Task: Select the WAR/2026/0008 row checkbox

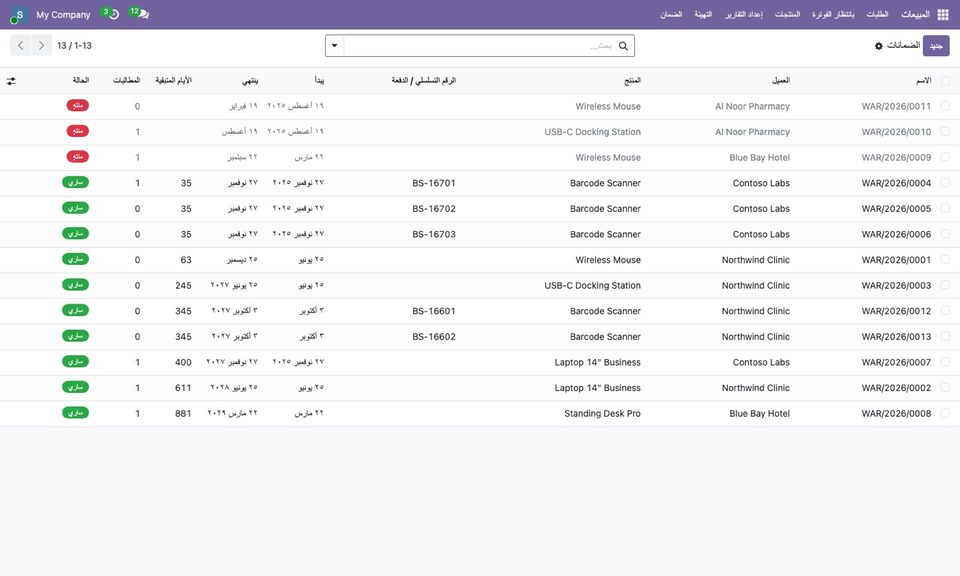Action: point(945,413)
